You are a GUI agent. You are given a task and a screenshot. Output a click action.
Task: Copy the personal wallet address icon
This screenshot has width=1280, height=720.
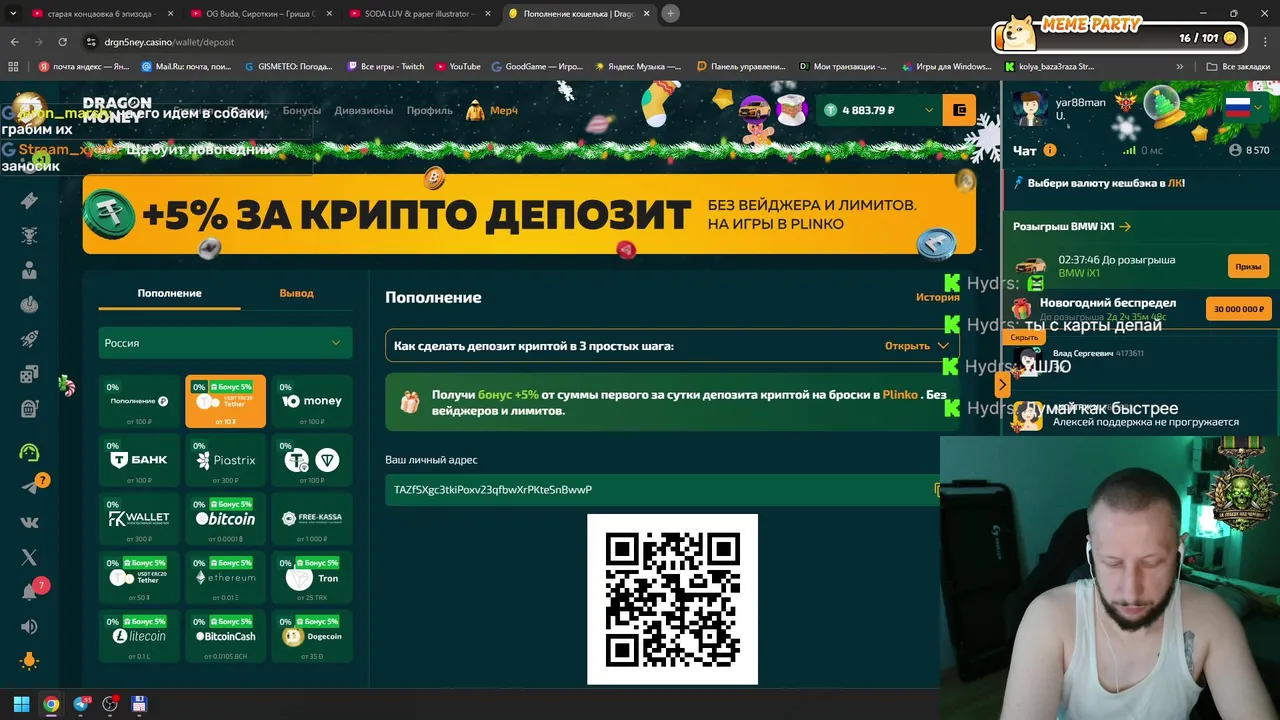pos(936,489)
